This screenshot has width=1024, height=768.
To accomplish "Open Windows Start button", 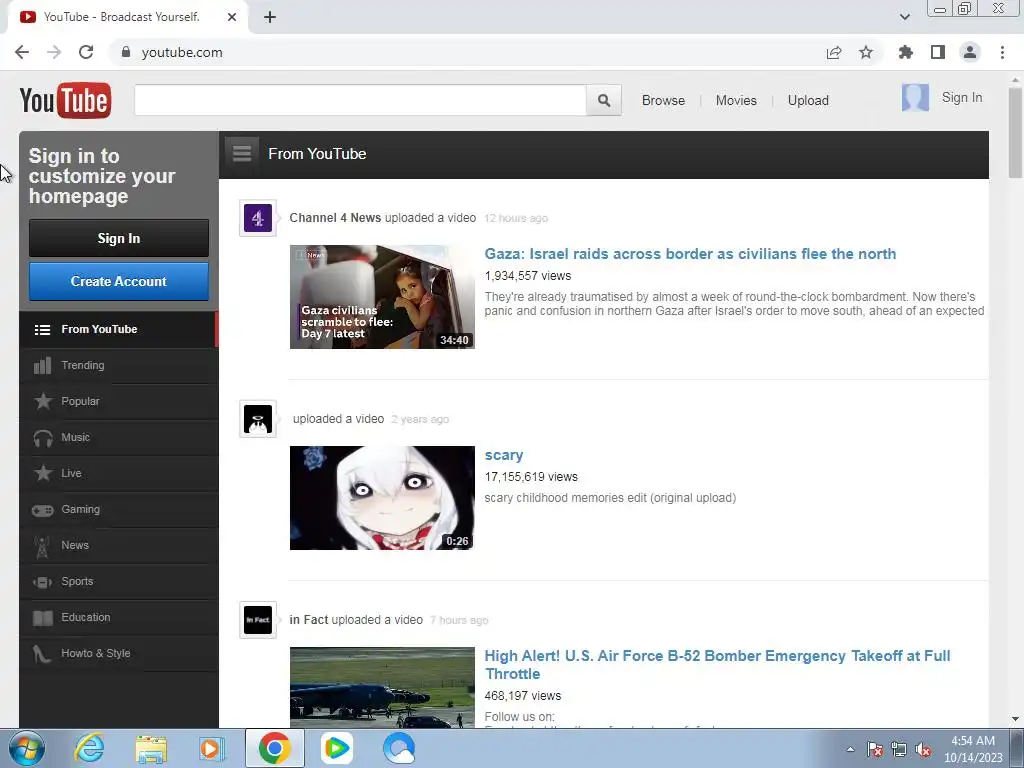I will coord(27,748).
